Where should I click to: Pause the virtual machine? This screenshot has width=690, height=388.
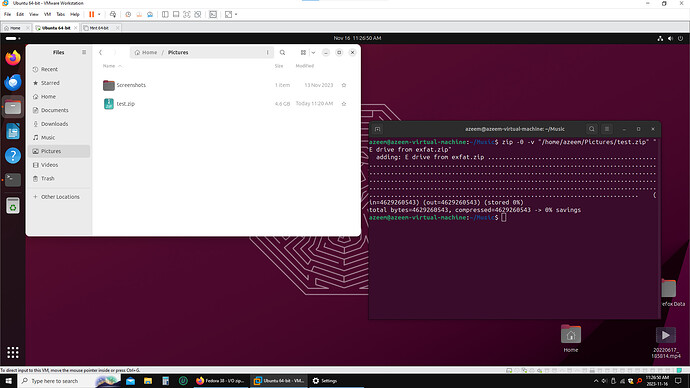click(92, 14)
